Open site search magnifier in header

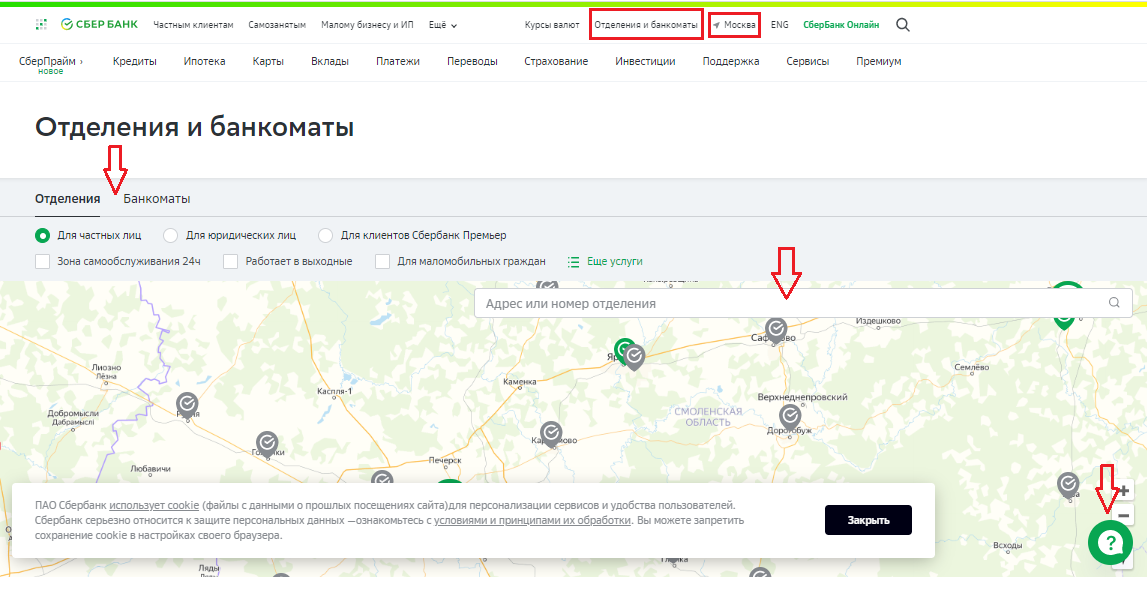pos(903,25)
